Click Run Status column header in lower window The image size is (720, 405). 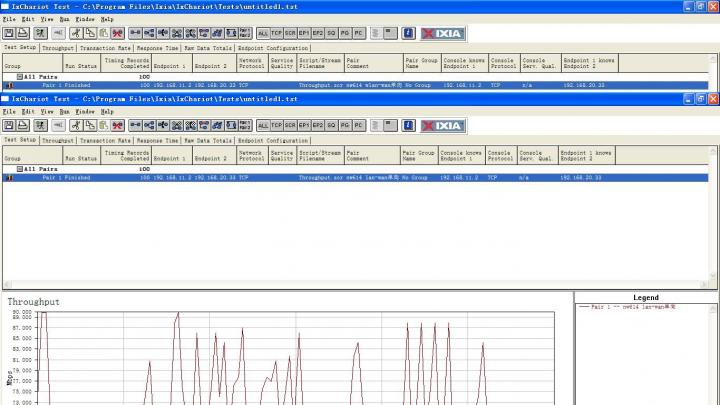tap(81, 155)
